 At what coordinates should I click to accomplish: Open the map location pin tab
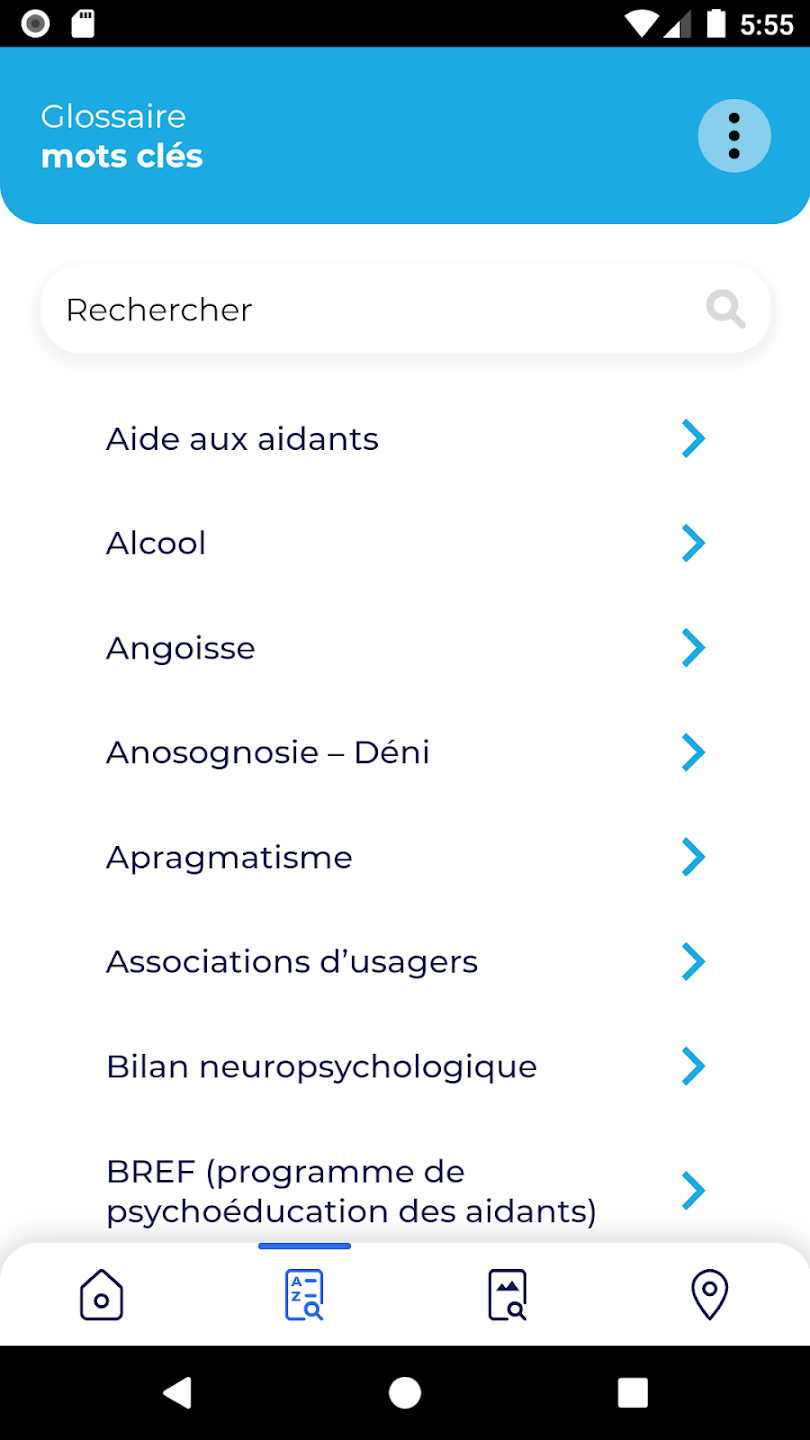pyautogui.click(x=709, y=1294)
